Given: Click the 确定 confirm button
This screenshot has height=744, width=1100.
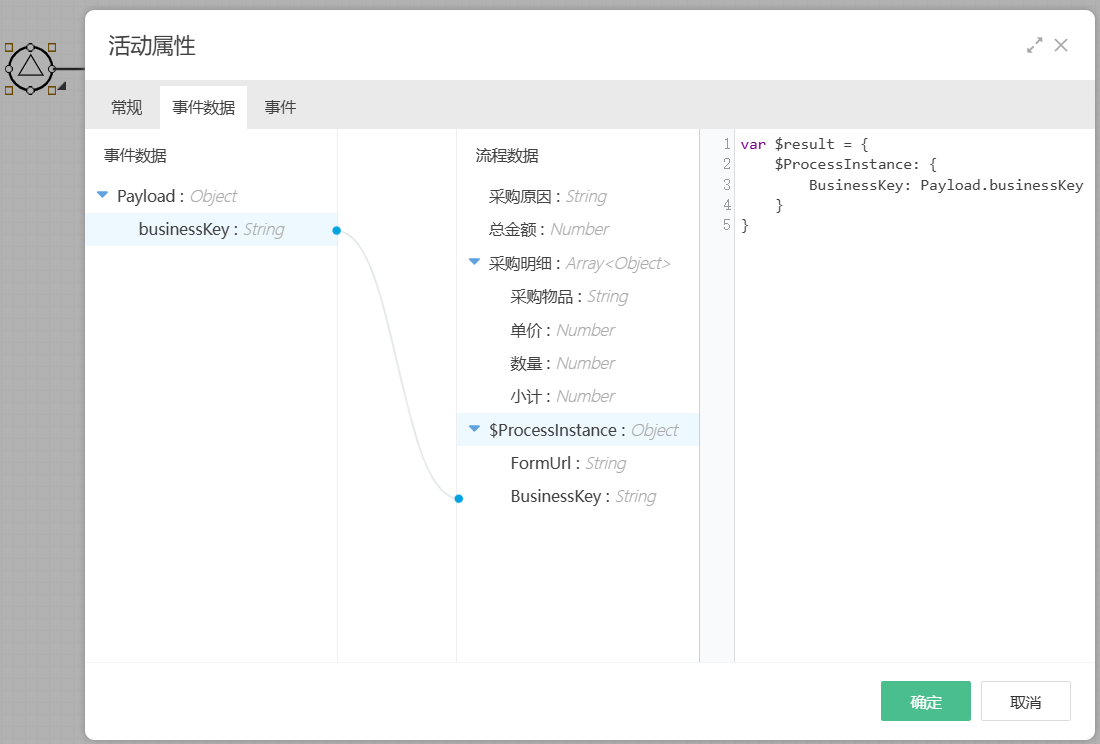Looking at the screenshot, I should coord(925,701).
